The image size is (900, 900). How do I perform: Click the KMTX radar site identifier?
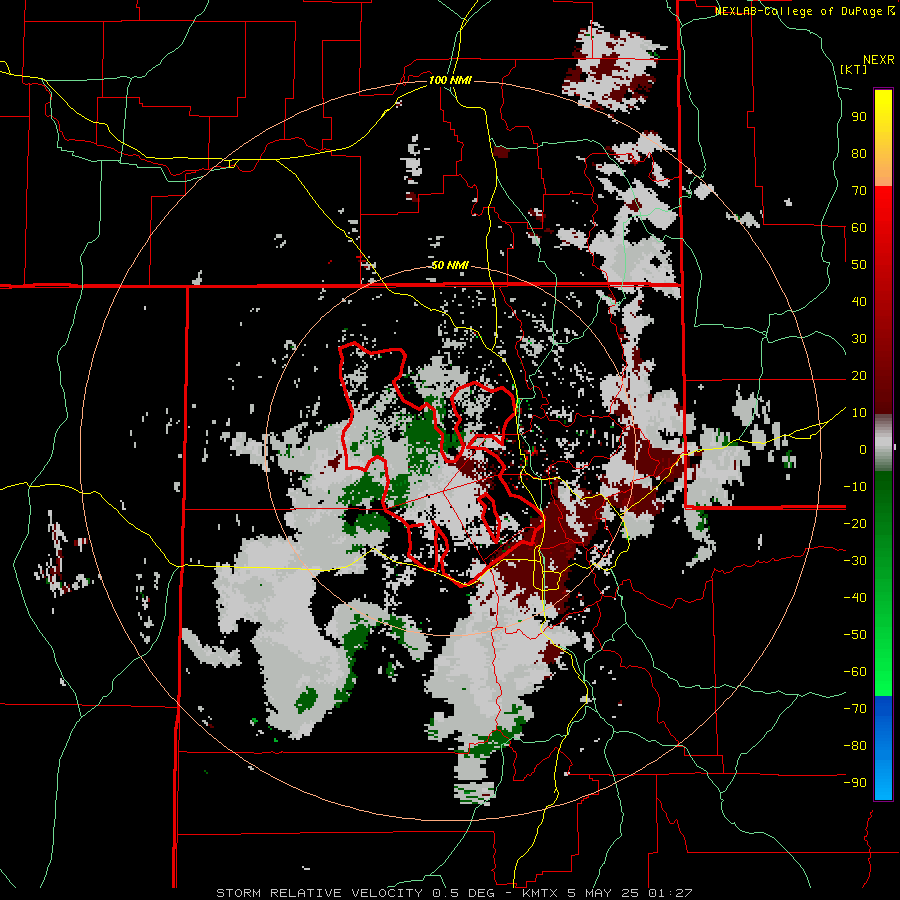[542, 893]
